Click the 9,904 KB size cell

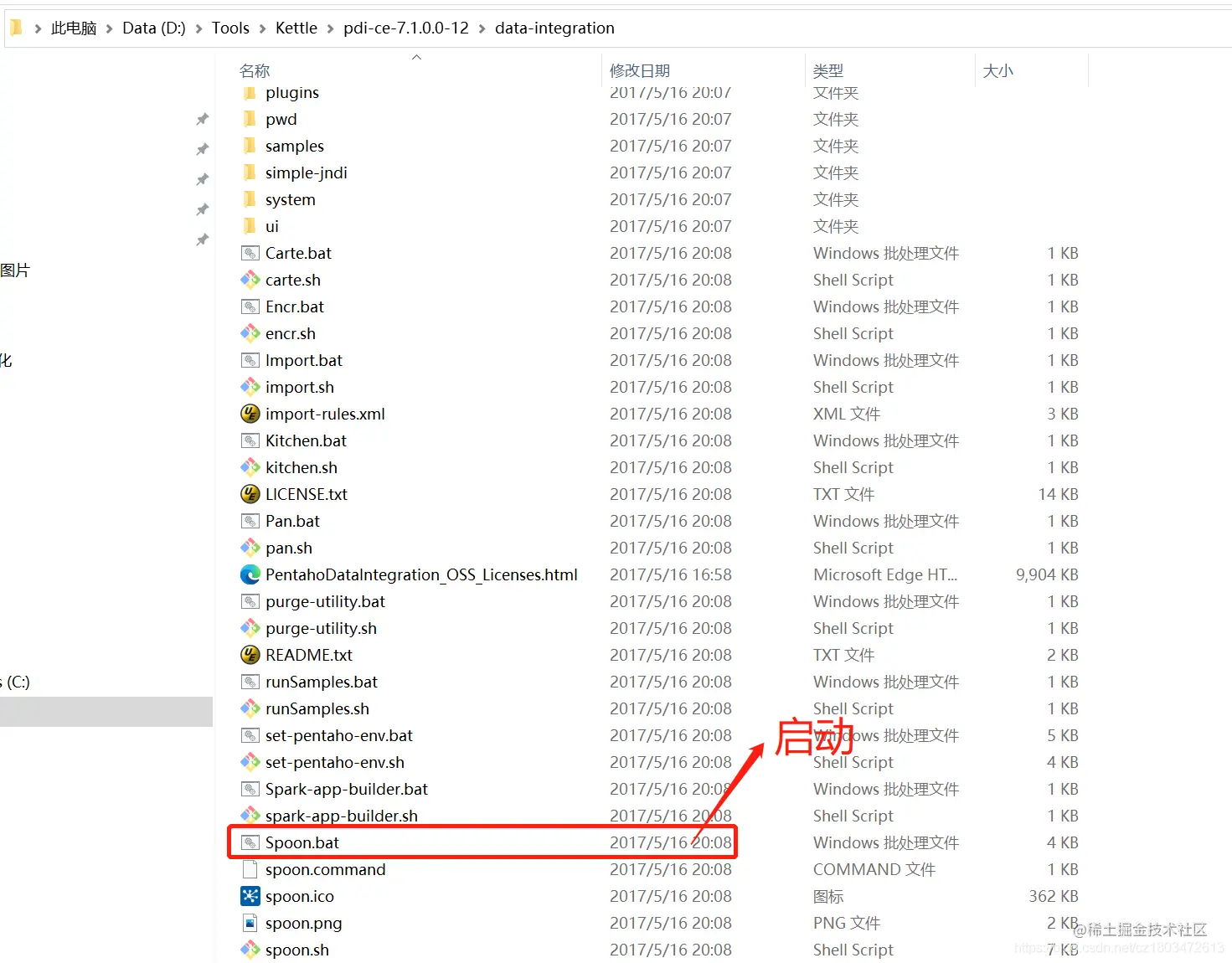coord(1047,574)
